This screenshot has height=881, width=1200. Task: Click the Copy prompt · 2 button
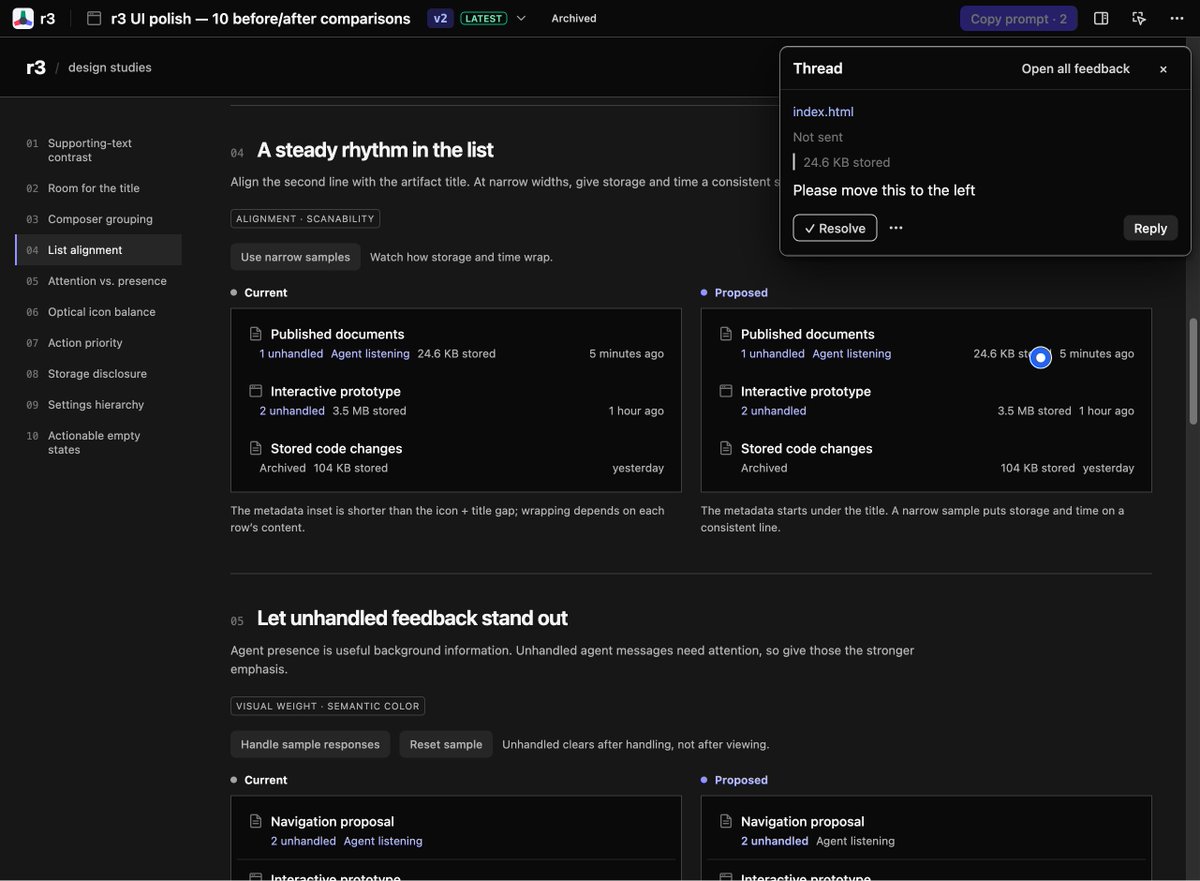(1018, 18)
